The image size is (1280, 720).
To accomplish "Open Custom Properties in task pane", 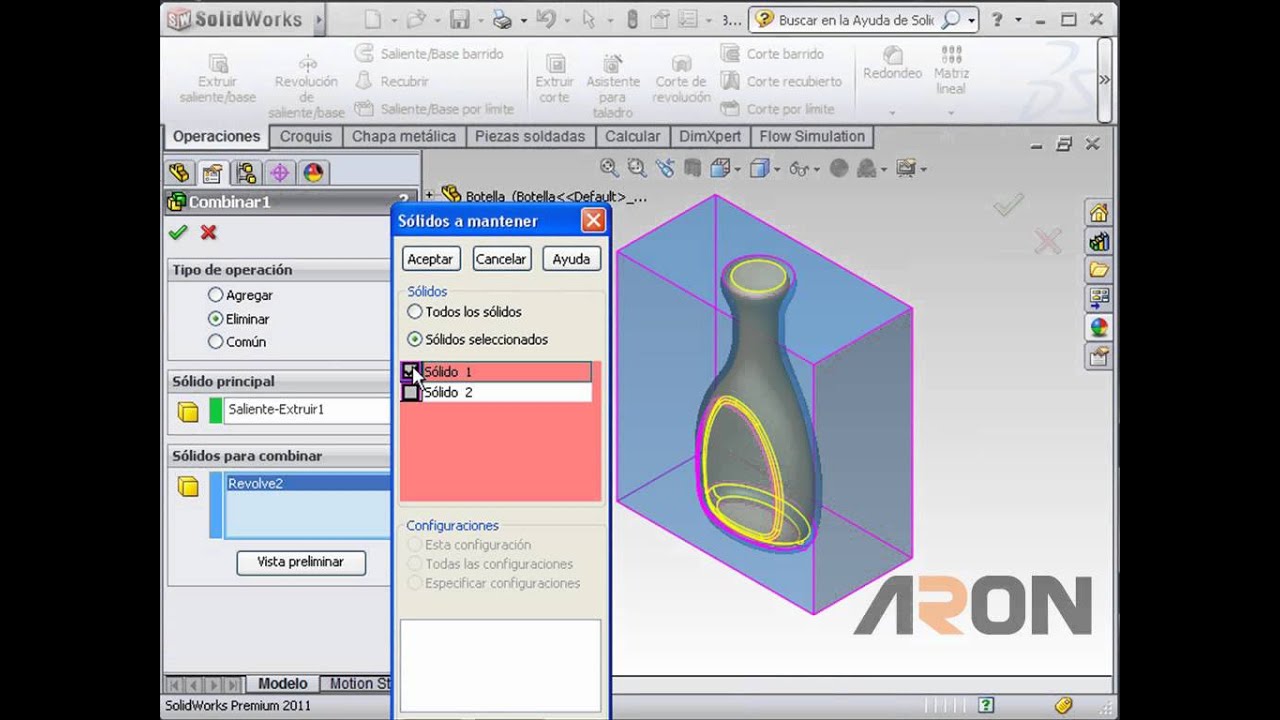I will pyautogui.click(x=1099, y=355).
